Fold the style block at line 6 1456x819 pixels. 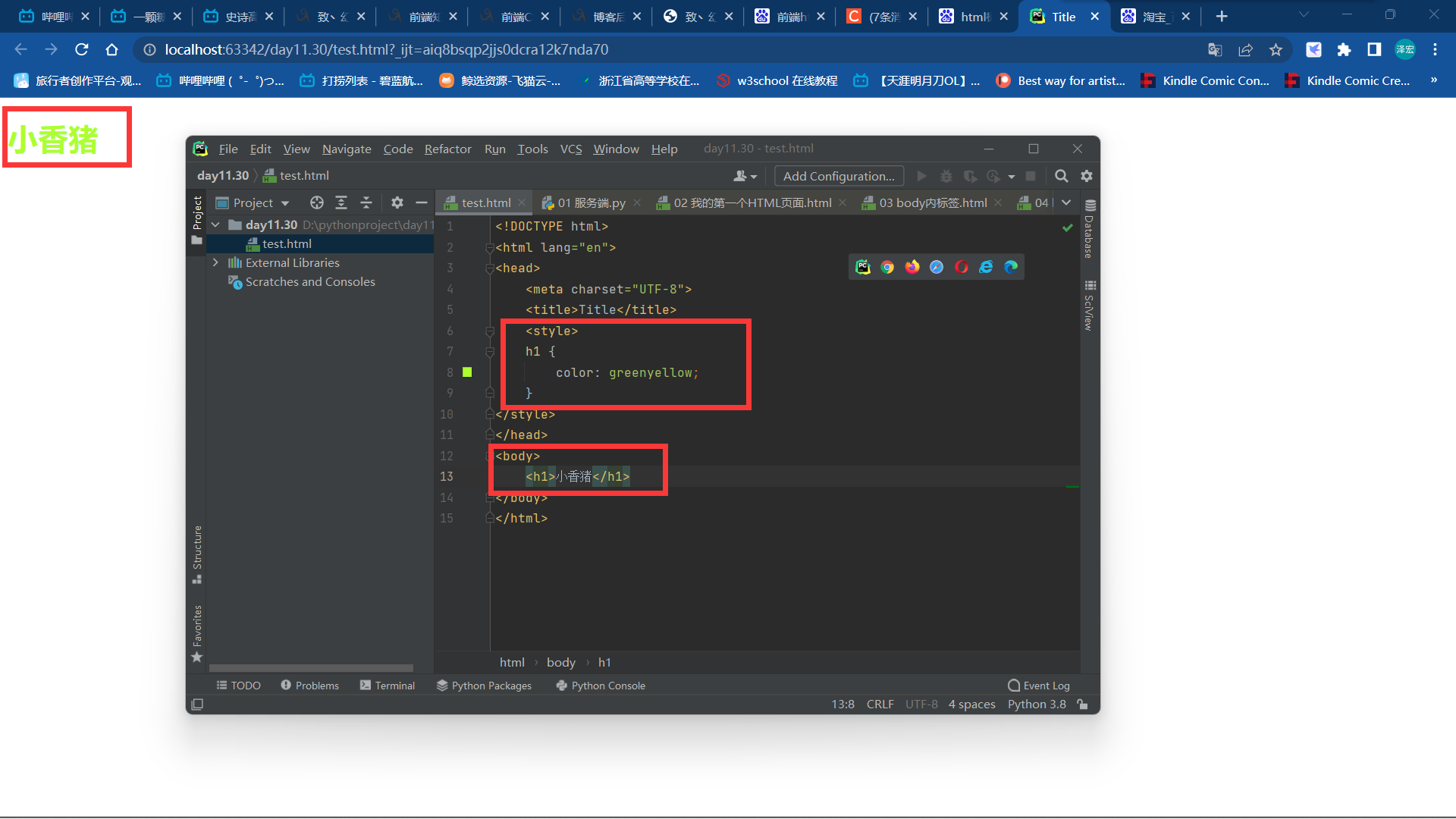click(490, 331)
